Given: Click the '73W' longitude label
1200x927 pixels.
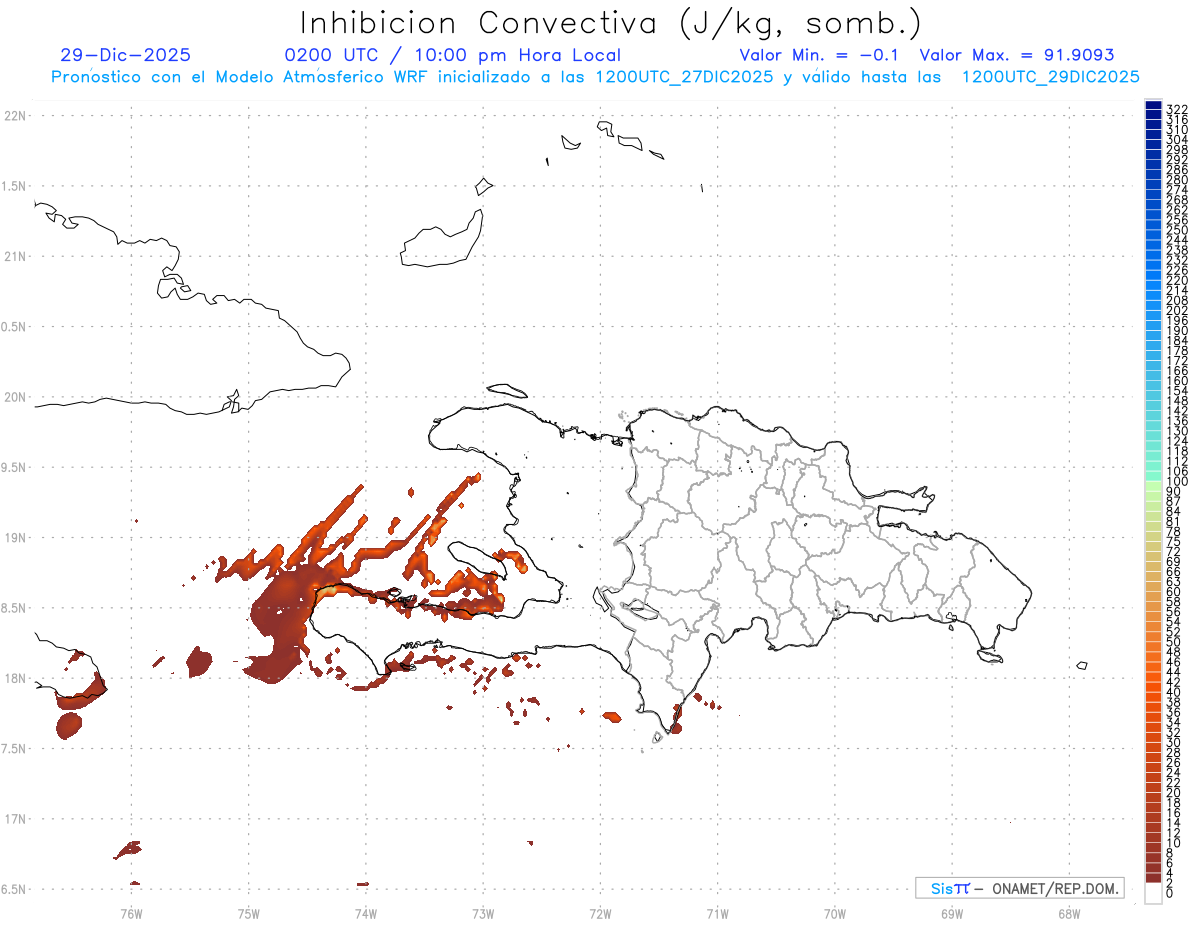Looking at the screenshot, I should coord(483,912).
